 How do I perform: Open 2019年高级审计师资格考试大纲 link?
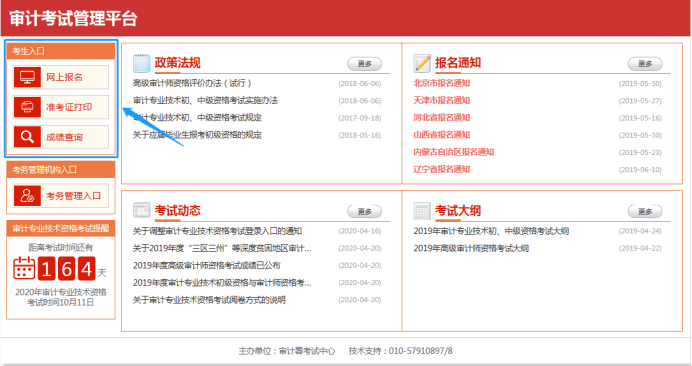471,248
